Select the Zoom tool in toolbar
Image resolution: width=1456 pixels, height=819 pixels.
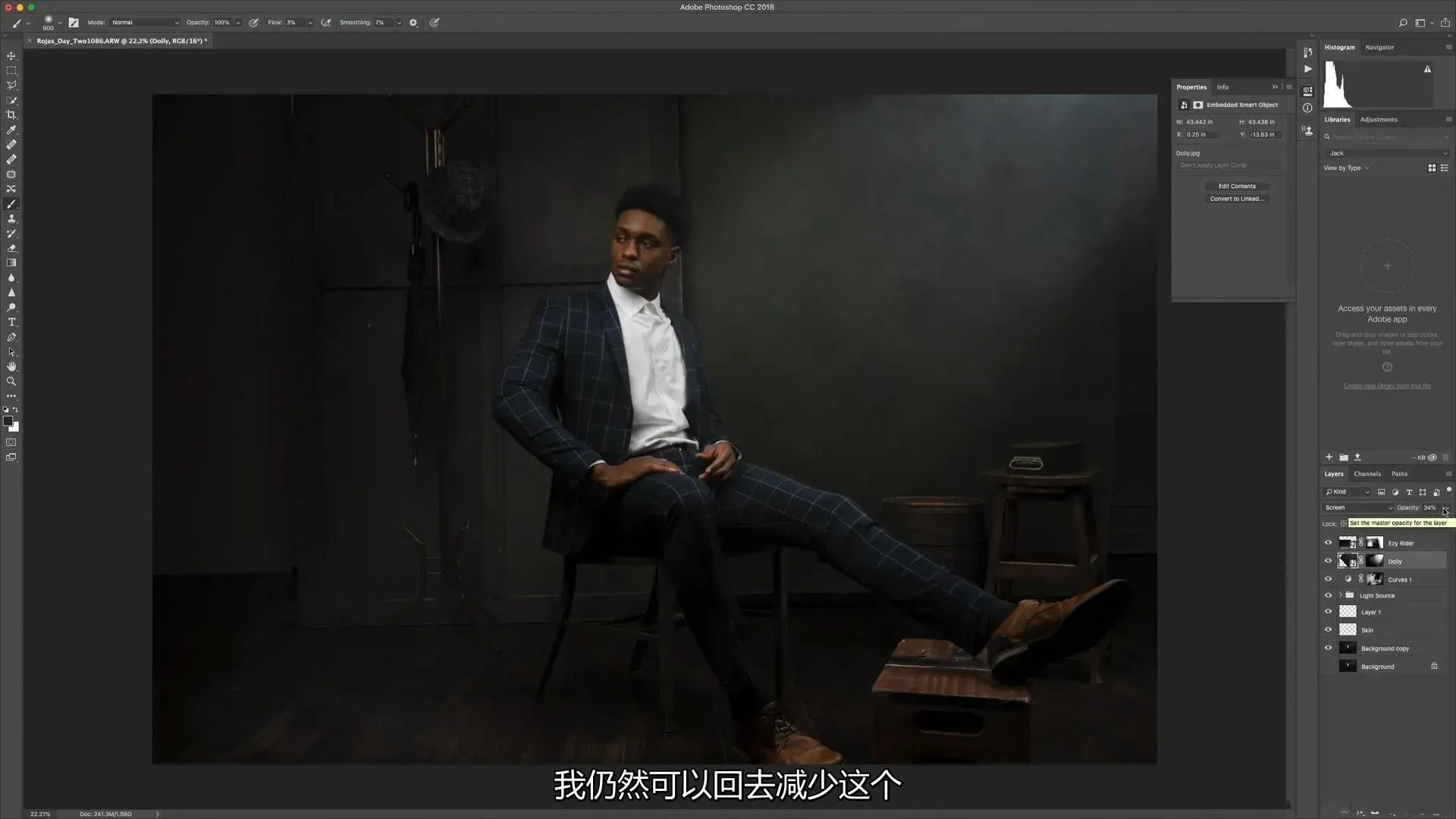pos(11,381)
